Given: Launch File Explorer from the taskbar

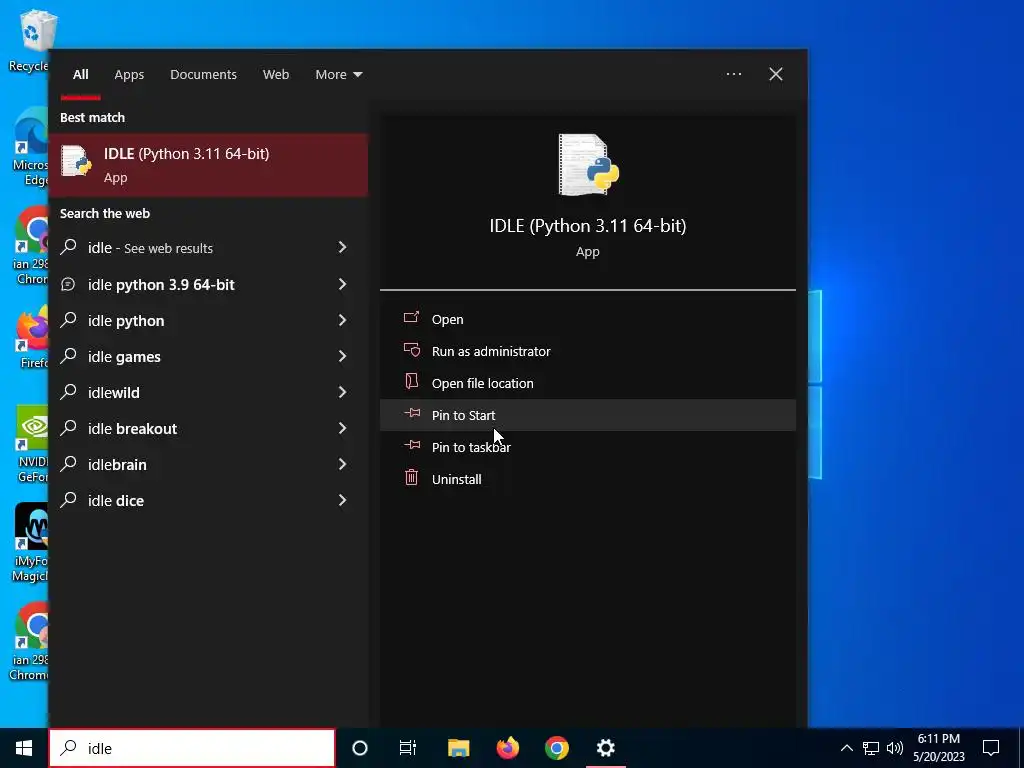Looking at the screenshot, I should coord(458,748).
